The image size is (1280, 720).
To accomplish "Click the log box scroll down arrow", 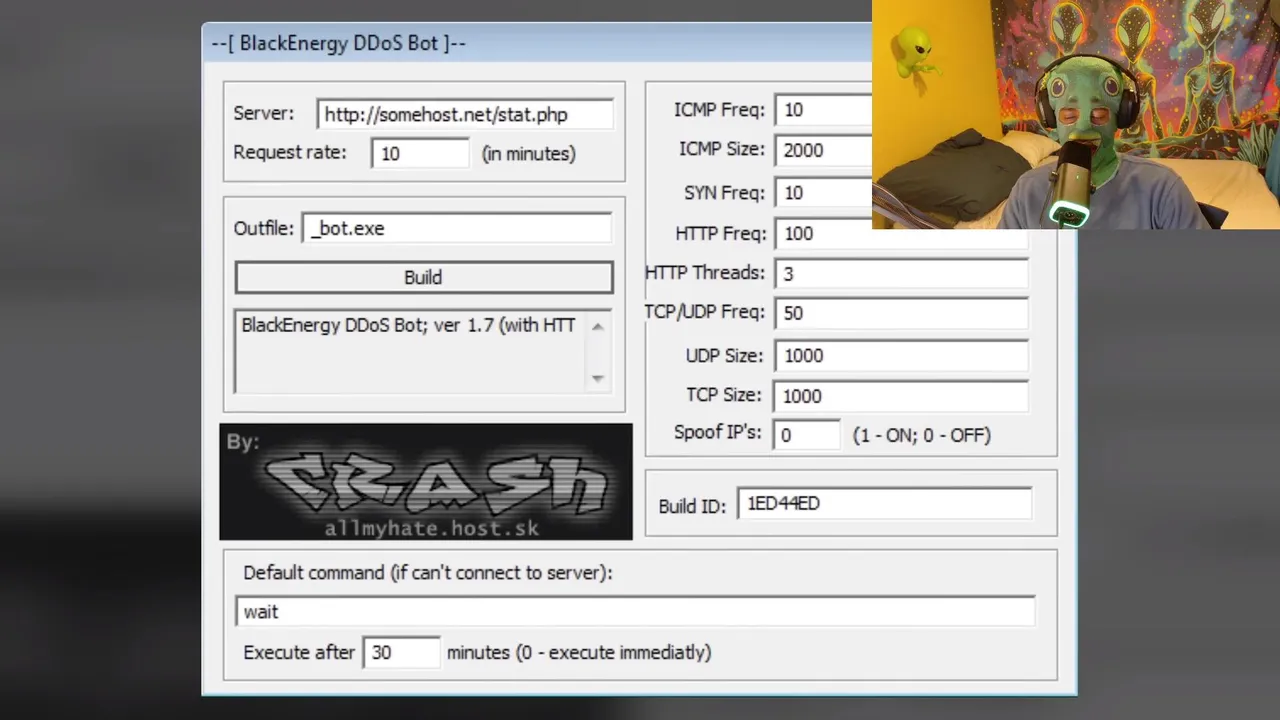I will coord(598,378).
